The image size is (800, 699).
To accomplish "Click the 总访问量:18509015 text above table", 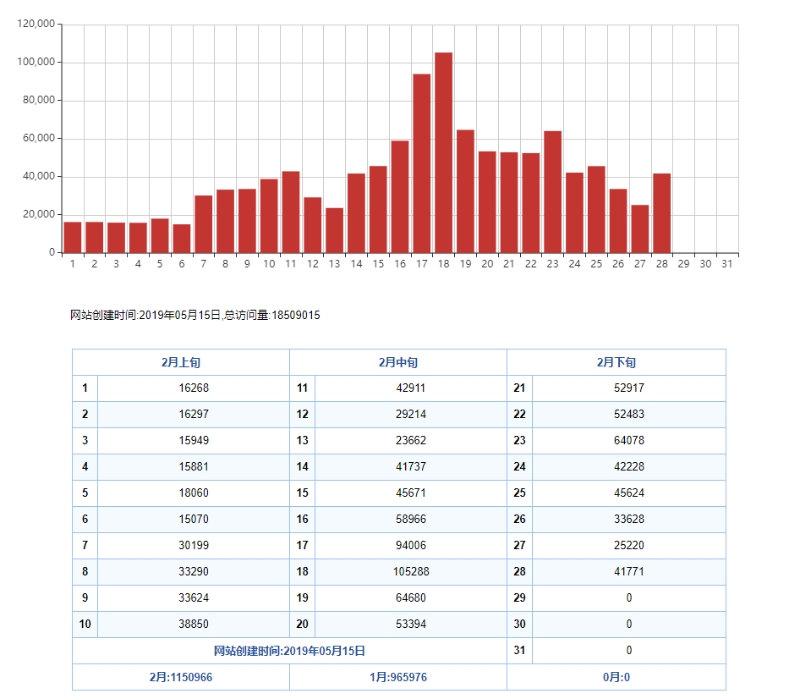I will coord(272,315).
